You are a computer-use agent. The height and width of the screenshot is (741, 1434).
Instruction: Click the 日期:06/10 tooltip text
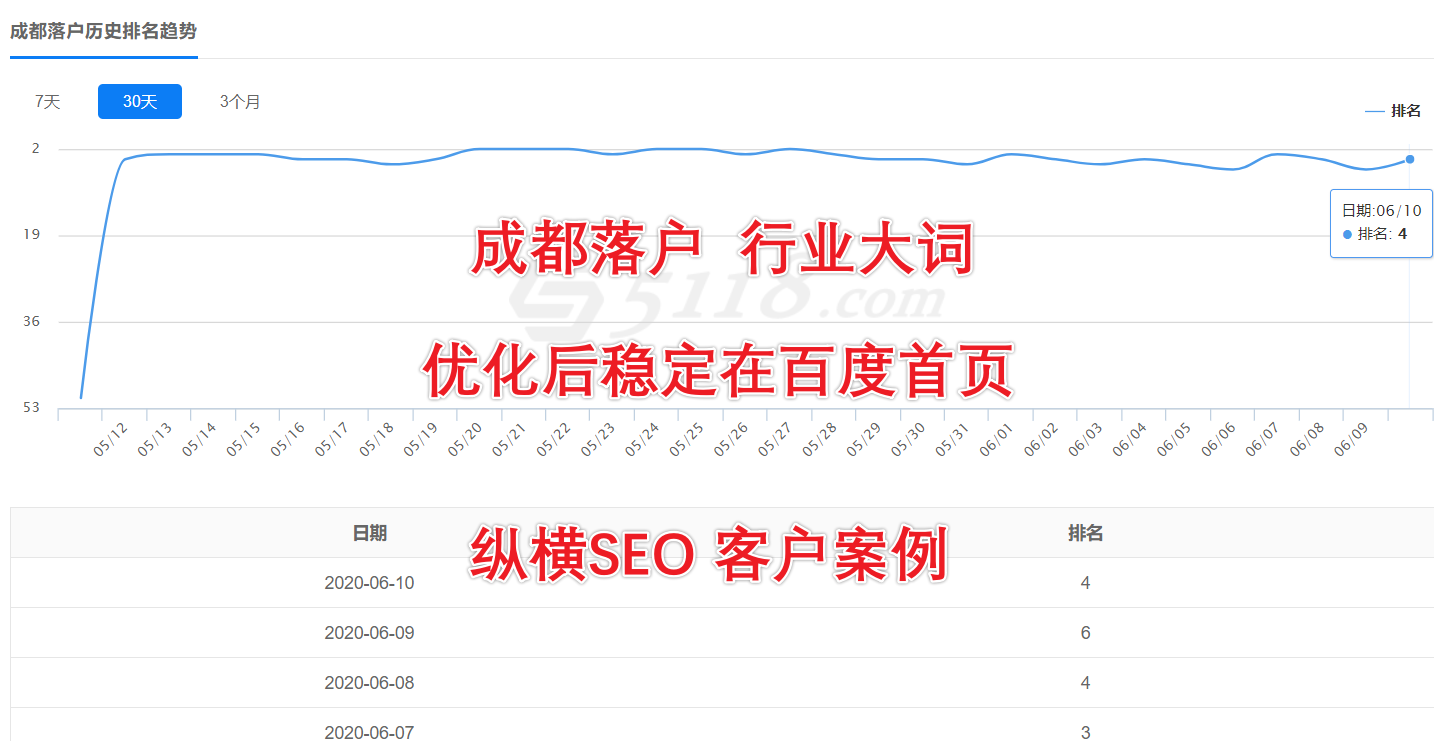(x=1381, y=210)
